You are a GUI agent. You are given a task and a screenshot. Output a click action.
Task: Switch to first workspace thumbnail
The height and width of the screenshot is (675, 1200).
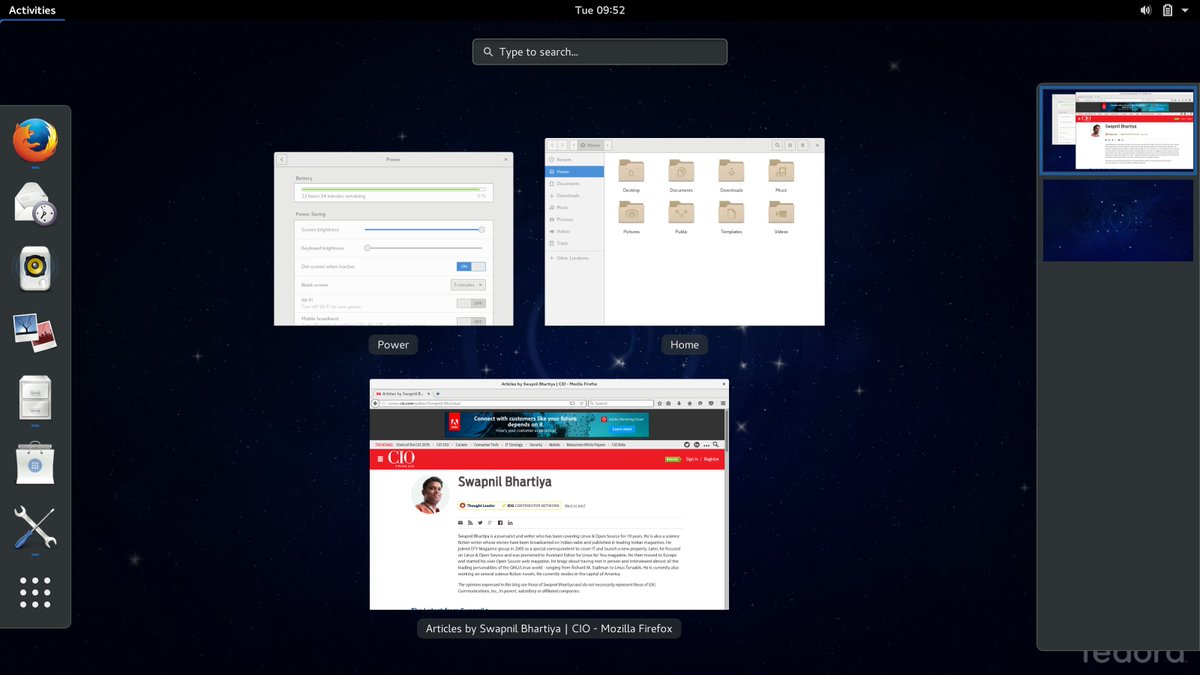[1118, 130]
